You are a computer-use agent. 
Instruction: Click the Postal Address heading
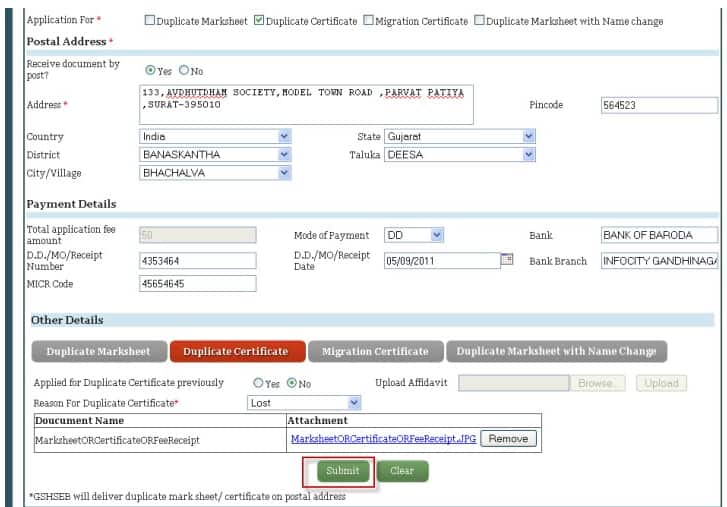66,41
